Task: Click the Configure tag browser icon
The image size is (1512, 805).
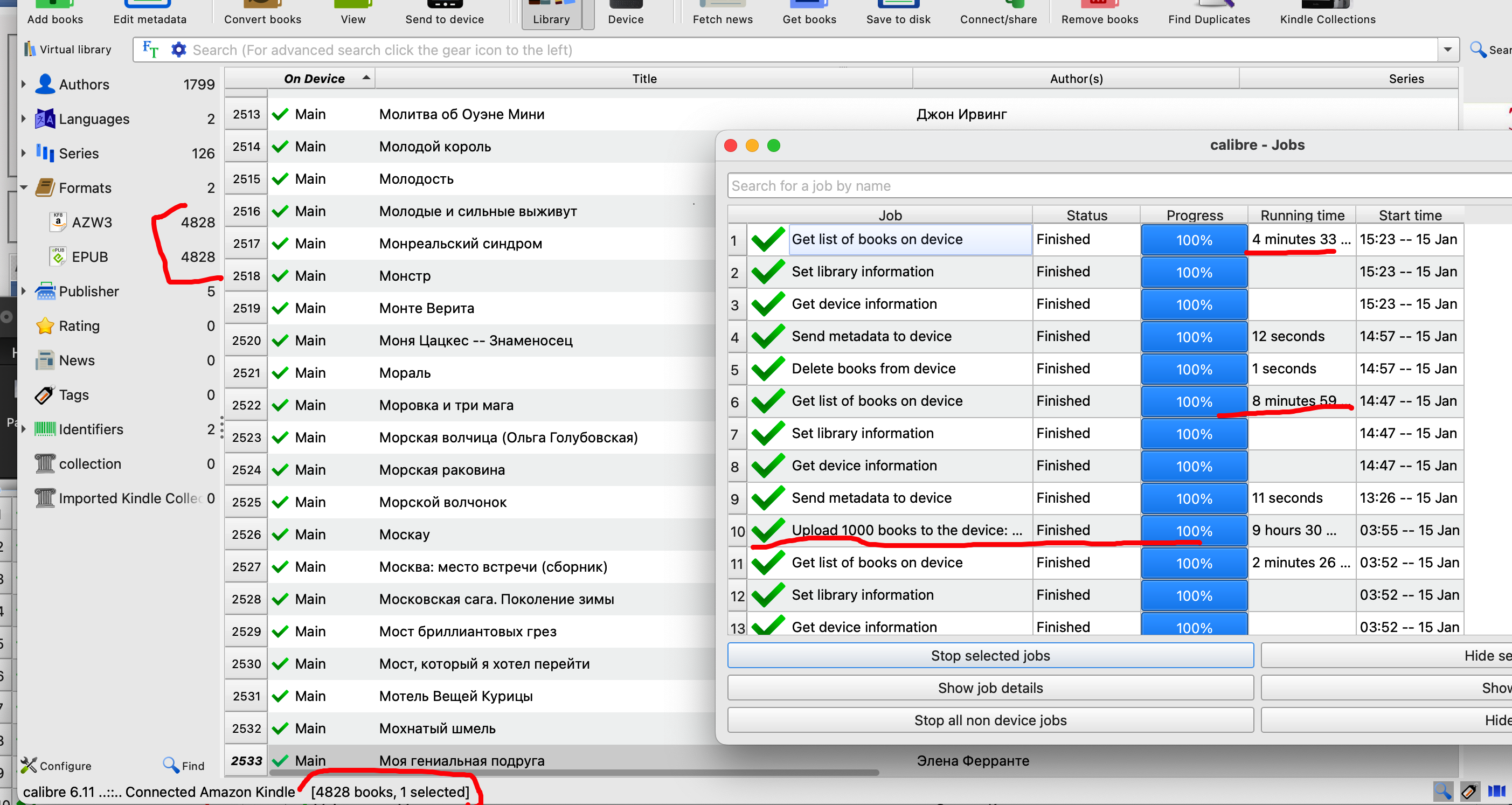Action: [x=28, y=765]
